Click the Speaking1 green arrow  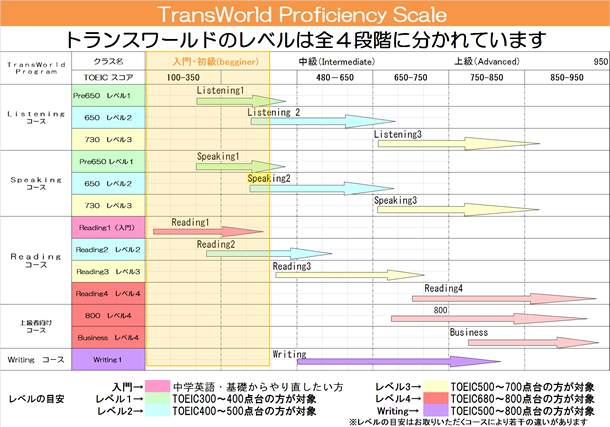(x=240, y=167)
